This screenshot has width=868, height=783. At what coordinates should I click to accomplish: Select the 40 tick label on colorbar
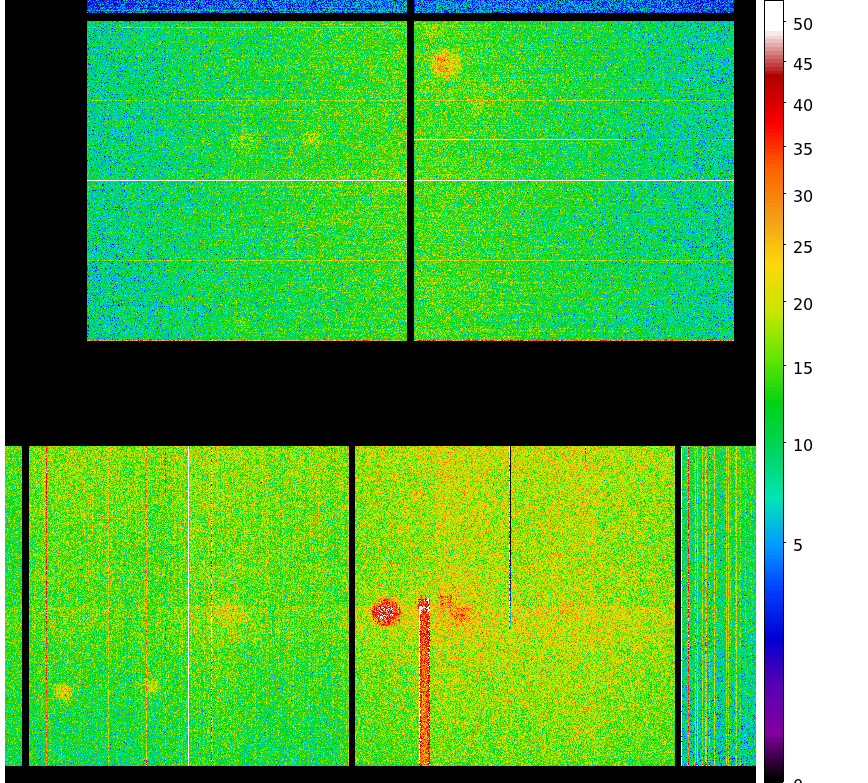803,105
